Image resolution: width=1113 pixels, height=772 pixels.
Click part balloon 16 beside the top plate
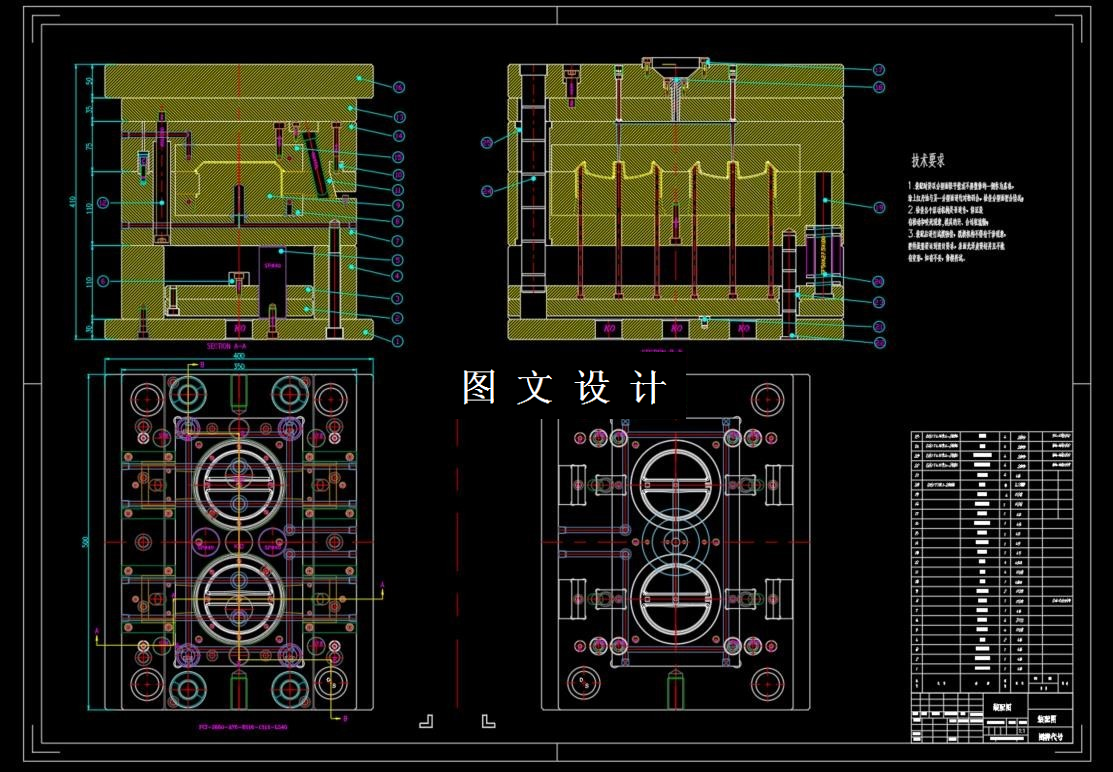[x=398, y=88]
